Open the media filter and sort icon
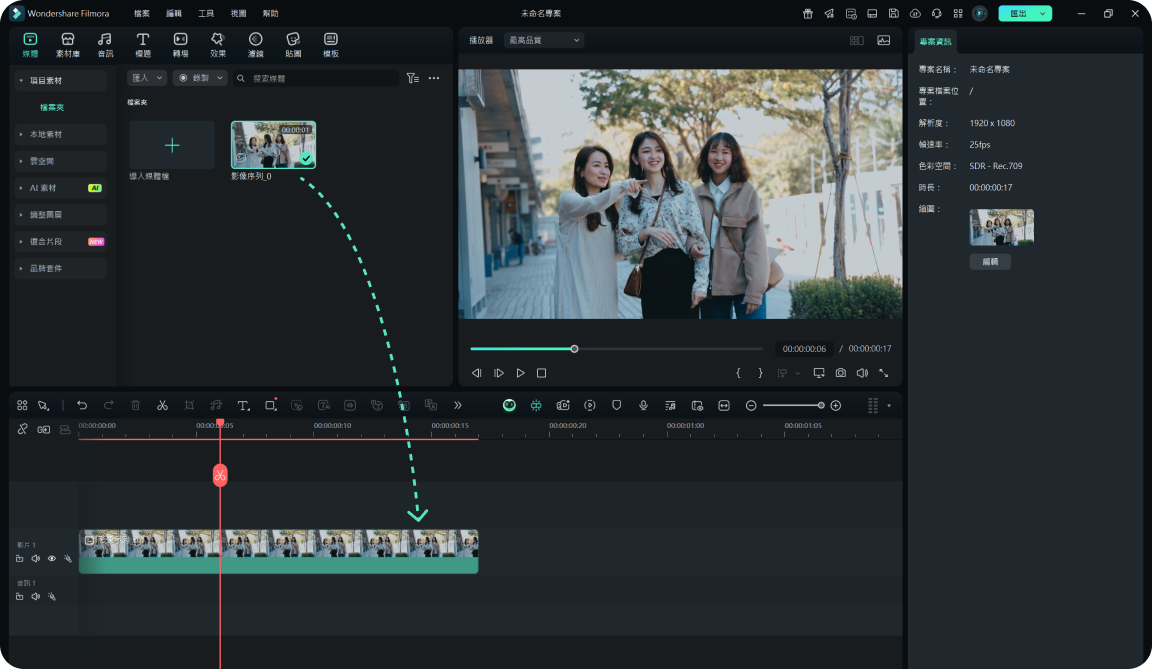Image resolution: width=1152 pixels, height=669 pixels. pos(413,78)
